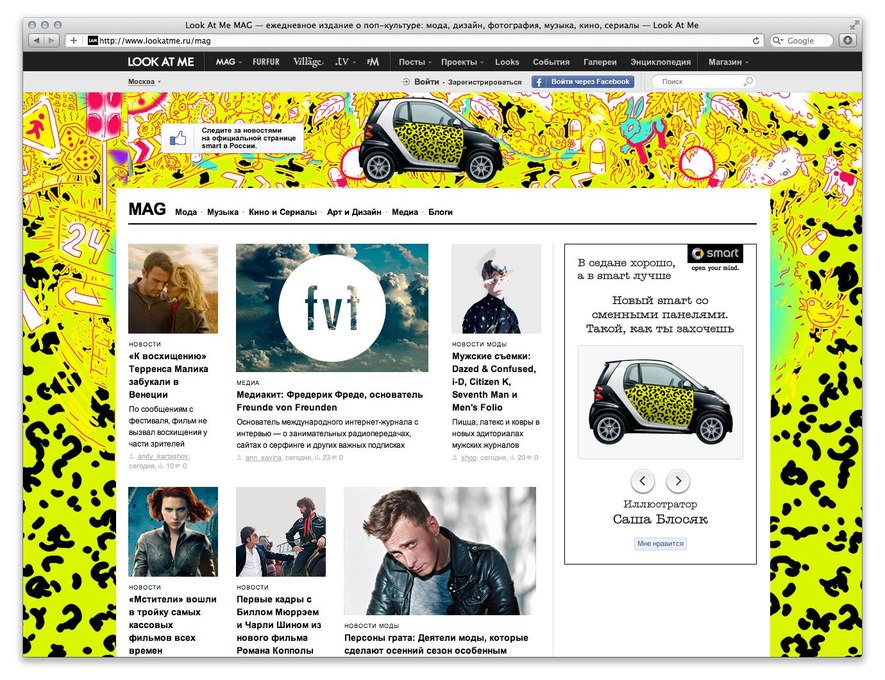The image size is (885, 680).
Task: Click the Facebook like thumbs-up icon
Action: (x=178, y=140)
